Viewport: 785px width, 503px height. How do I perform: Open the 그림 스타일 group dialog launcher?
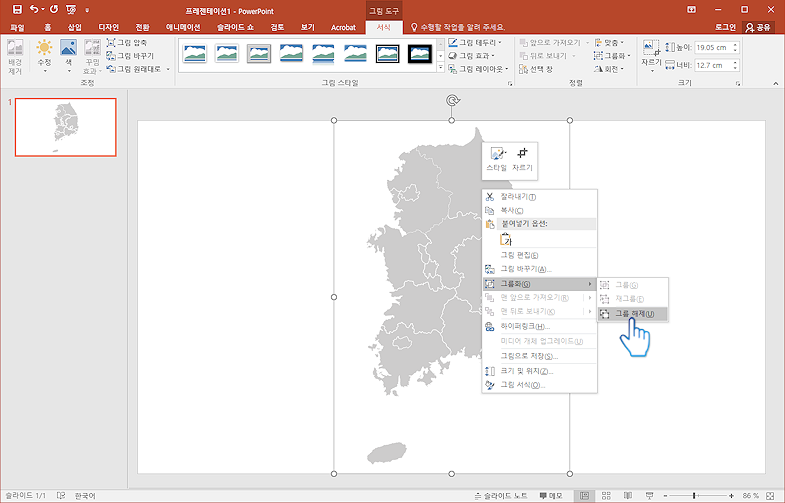[x=510, y=84]
